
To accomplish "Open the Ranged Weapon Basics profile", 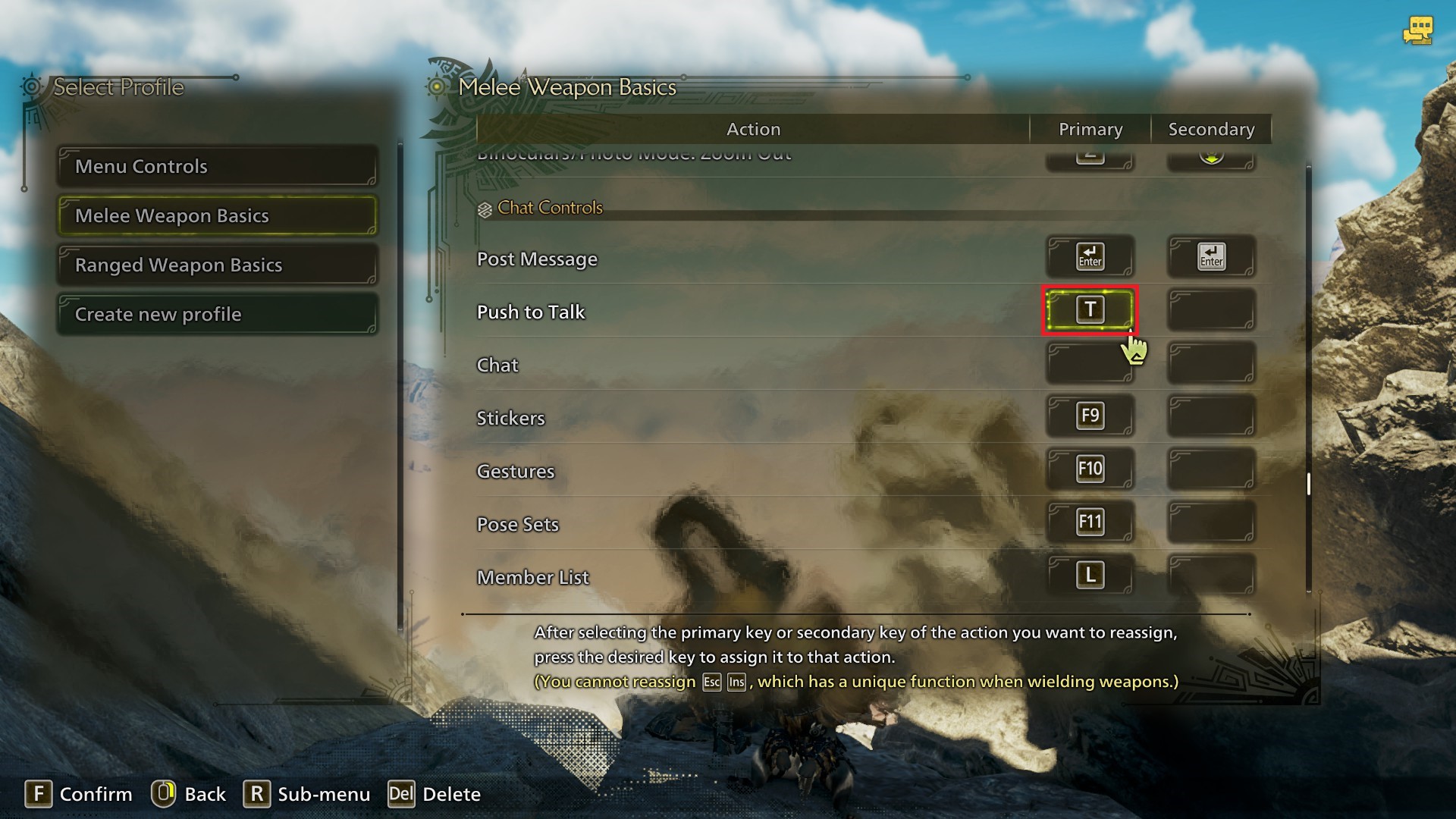I will coord(217,265).
